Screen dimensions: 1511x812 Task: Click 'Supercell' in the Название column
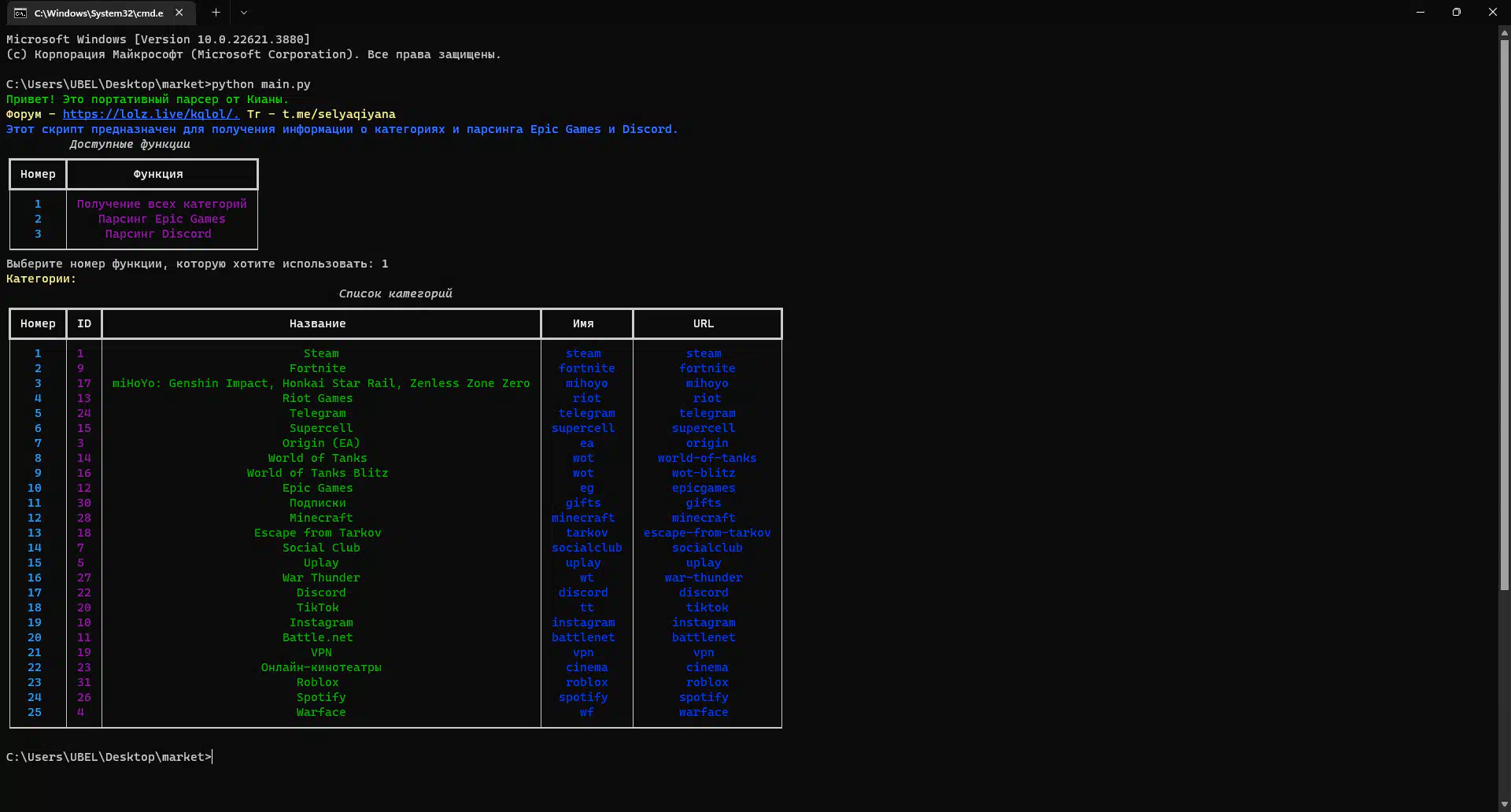(321, 428)
